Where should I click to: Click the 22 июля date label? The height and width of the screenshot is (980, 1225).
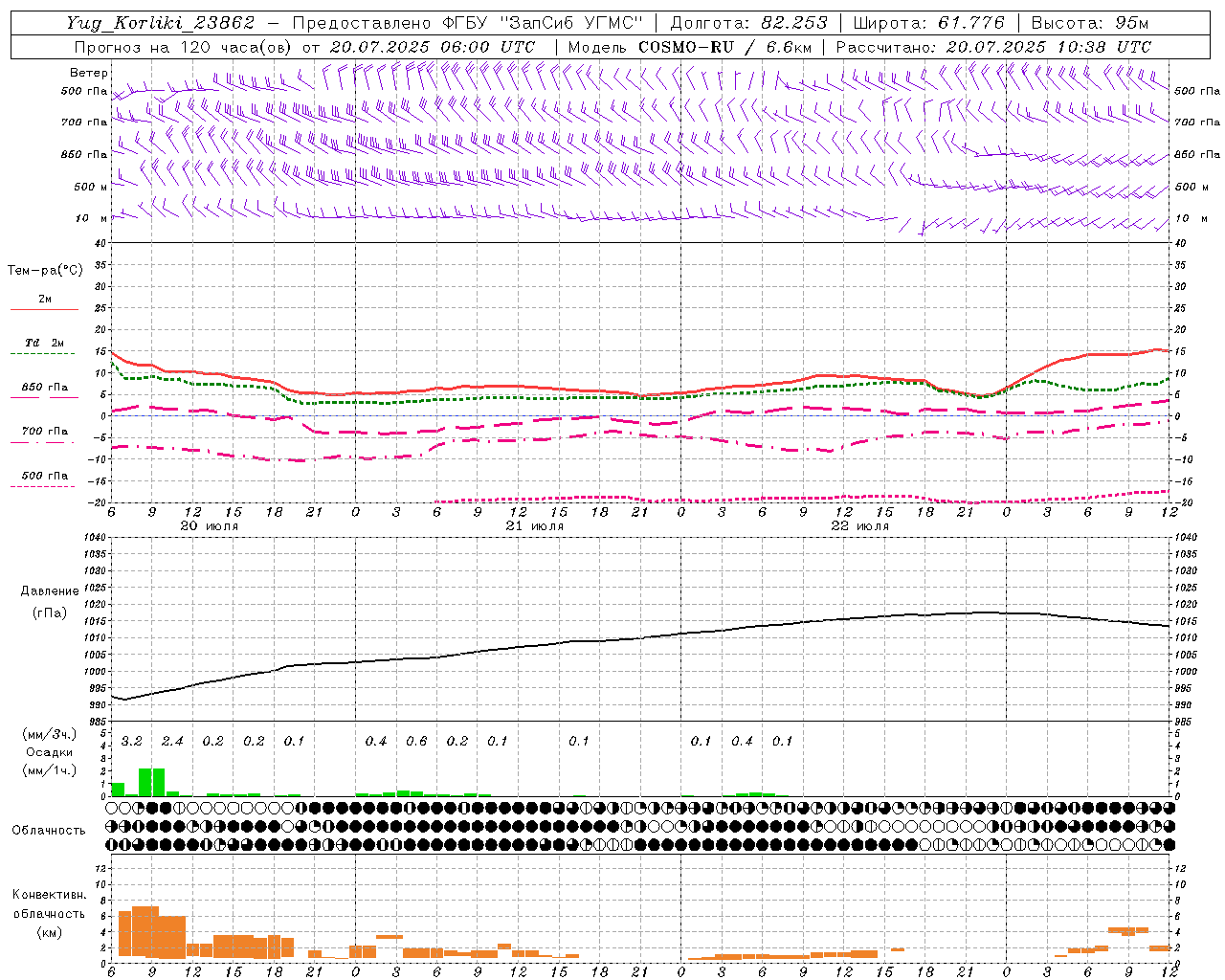pos(859,526)
